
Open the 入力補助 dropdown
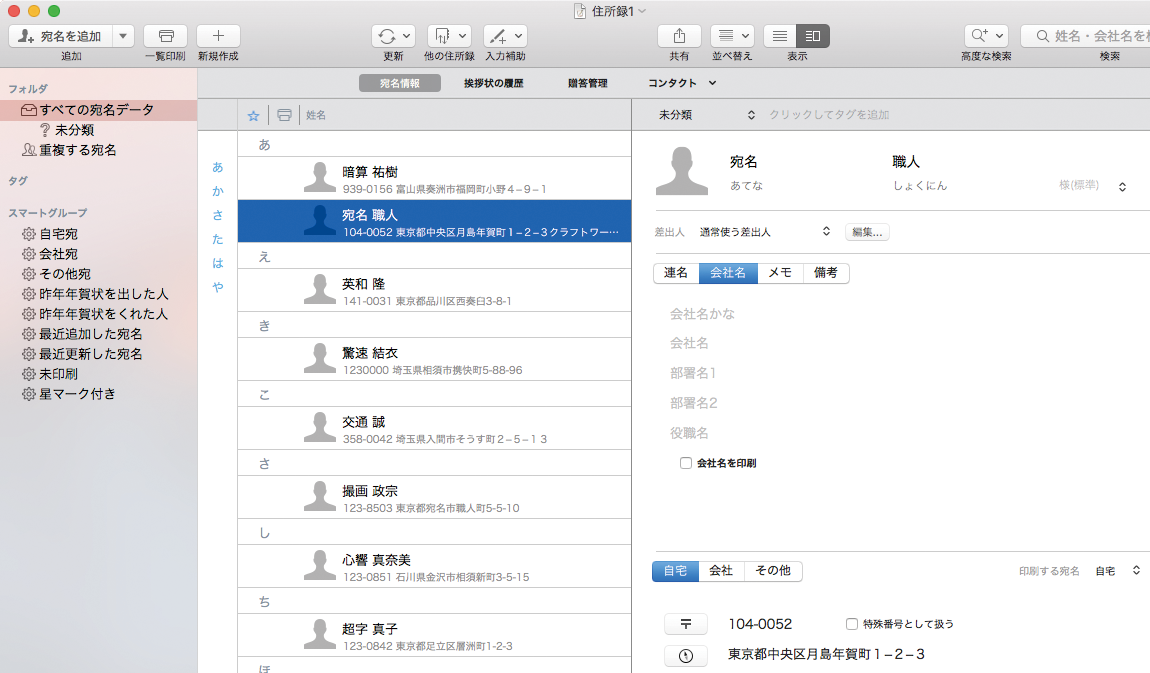point(505,36)
